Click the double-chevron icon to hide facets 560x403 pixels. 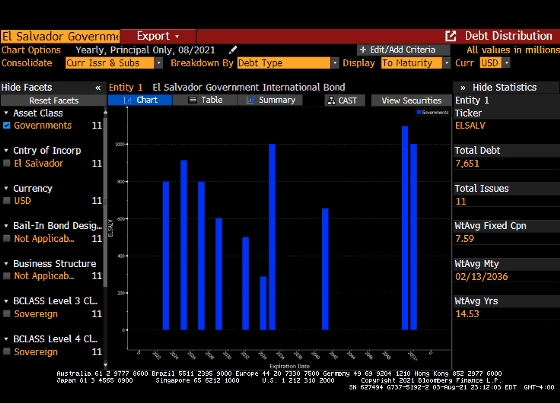(x=98, y=88)
